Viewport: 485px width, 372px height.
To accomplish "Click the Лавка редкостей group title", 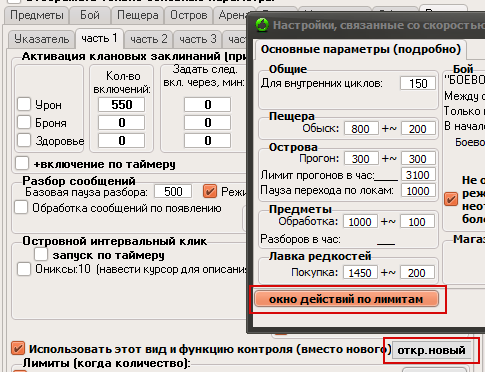I will 320,256.
